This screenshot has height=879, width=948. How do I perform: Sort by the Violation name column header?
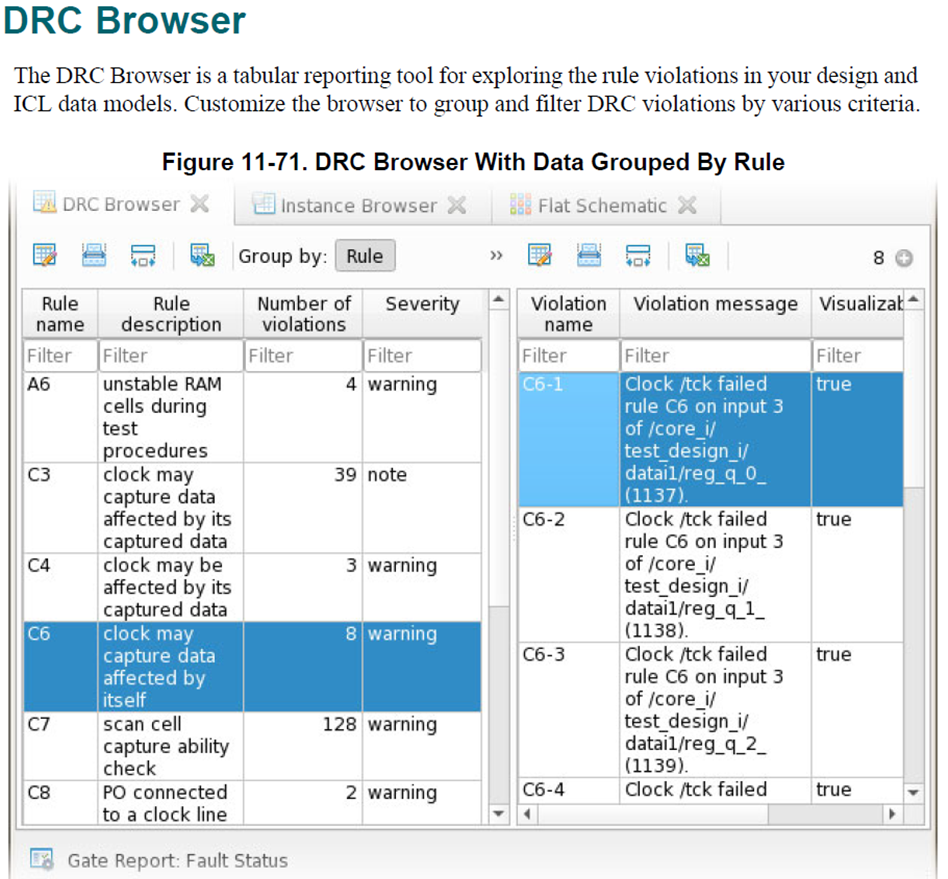[x=569, y=314]
